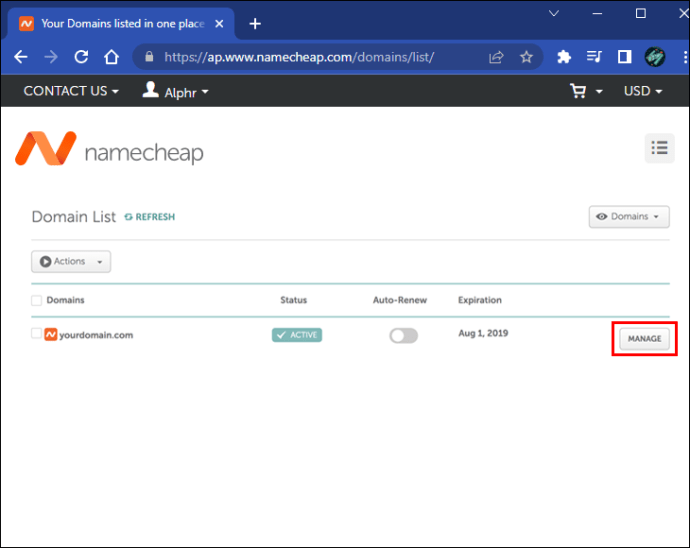690x548 pixels.
Task: Open the Chrome profile avatar
Action: tap(654, 57)
